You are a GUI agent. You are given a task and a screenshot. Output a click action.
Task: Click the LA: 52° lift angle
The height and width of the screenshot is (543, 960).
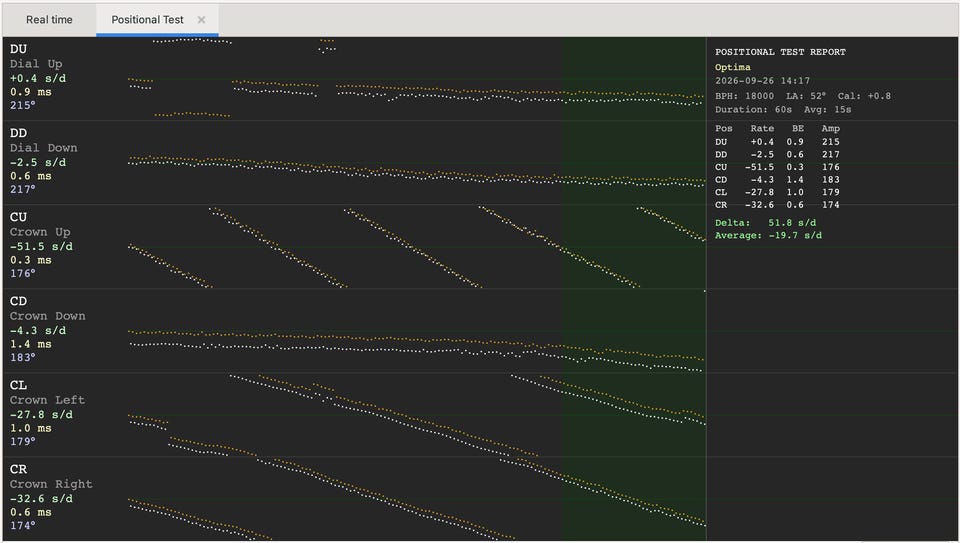pyautogui.click(x=806, y=96)
